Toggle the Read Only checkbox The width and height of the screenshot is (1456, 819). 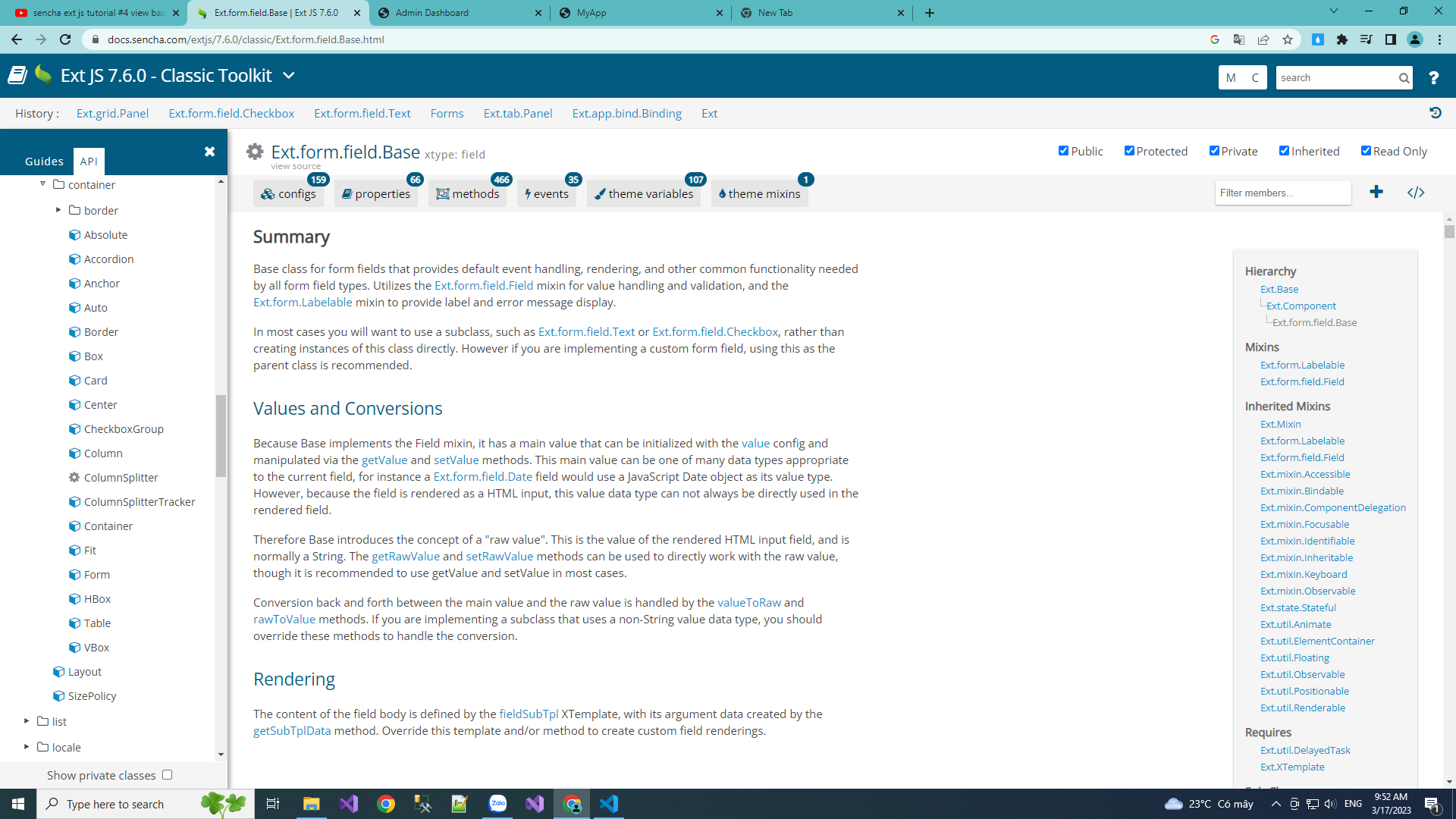click(x=1366, y=151)
